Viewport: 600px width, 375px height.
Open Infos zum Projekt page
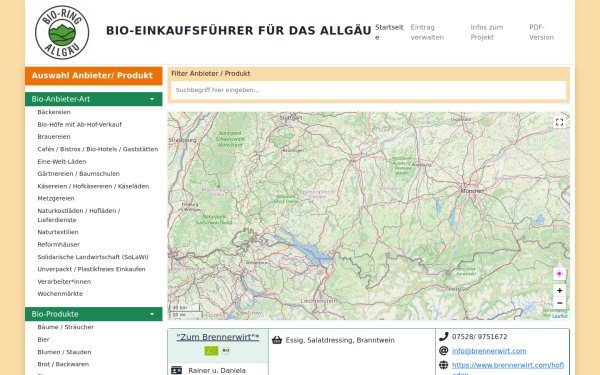487,32
